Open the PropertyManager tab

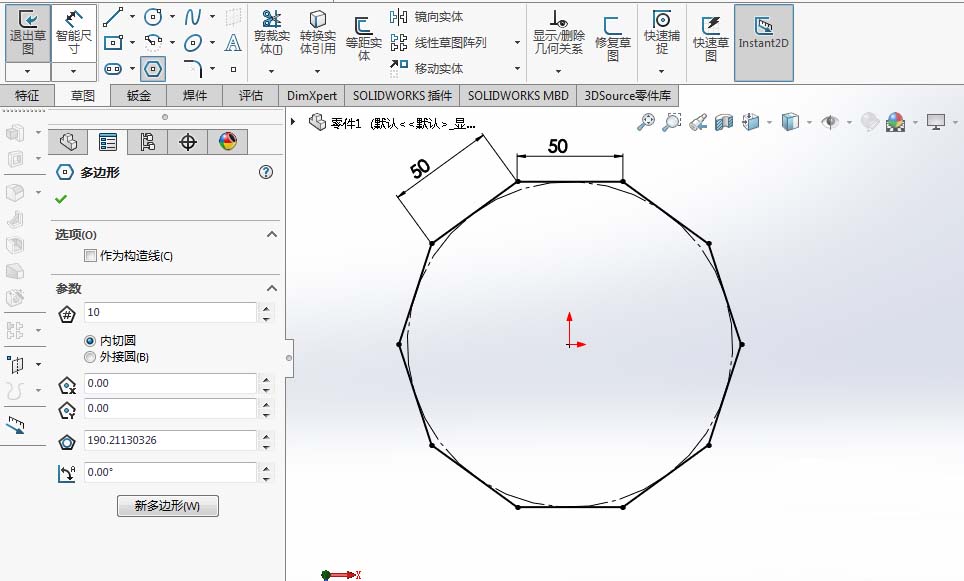coord(108,142)
